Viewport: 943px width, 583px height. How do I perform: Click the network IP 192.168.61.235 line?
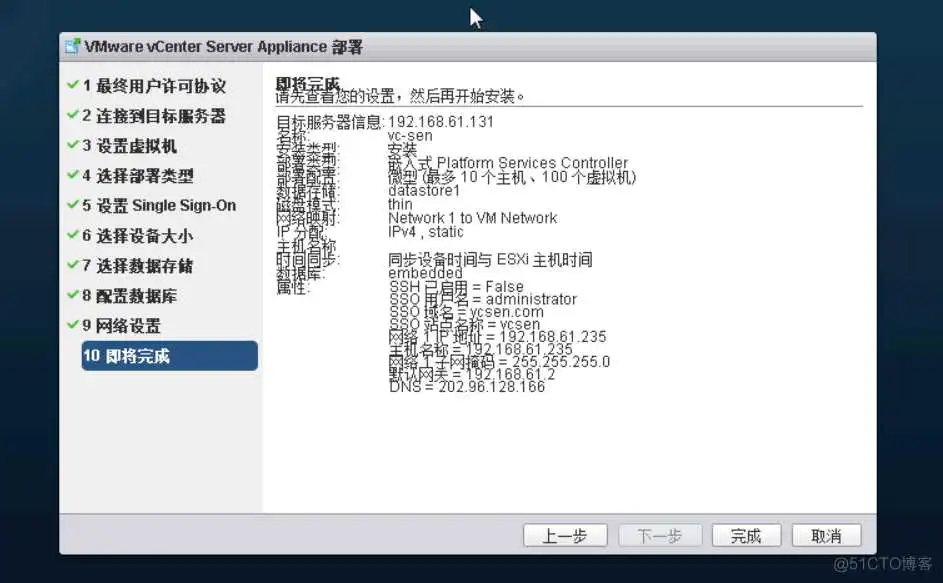click(498, 336)
